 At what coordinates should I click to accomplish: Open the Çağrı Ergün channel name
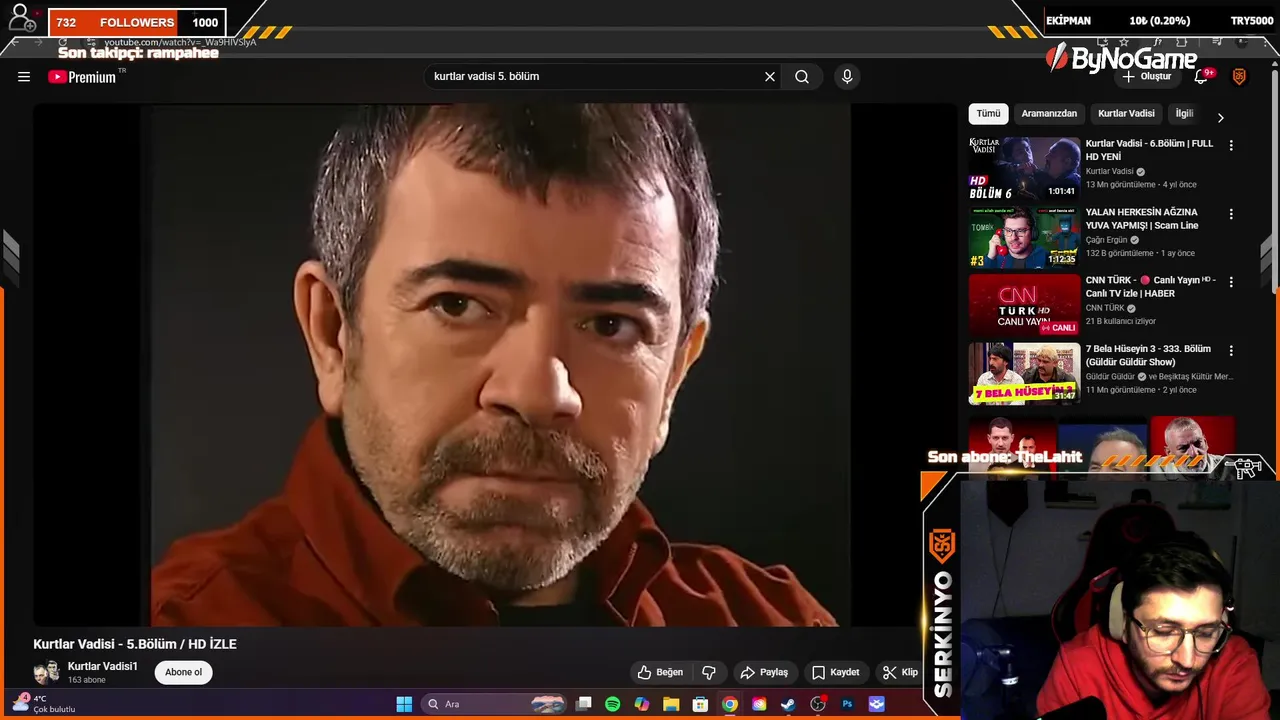pyautogui.click(x=1106, y=240)
